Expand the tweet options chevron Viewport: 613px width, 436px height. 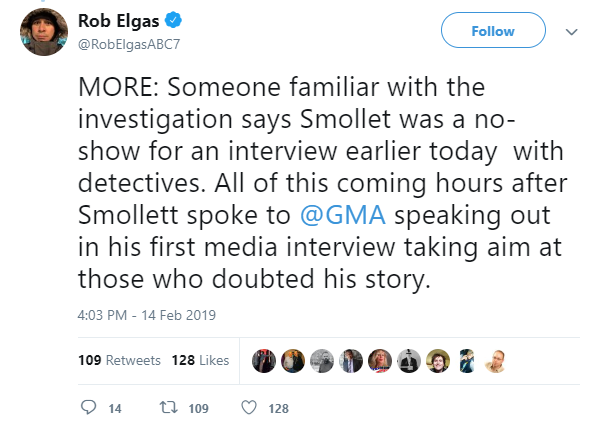(572, 32)
